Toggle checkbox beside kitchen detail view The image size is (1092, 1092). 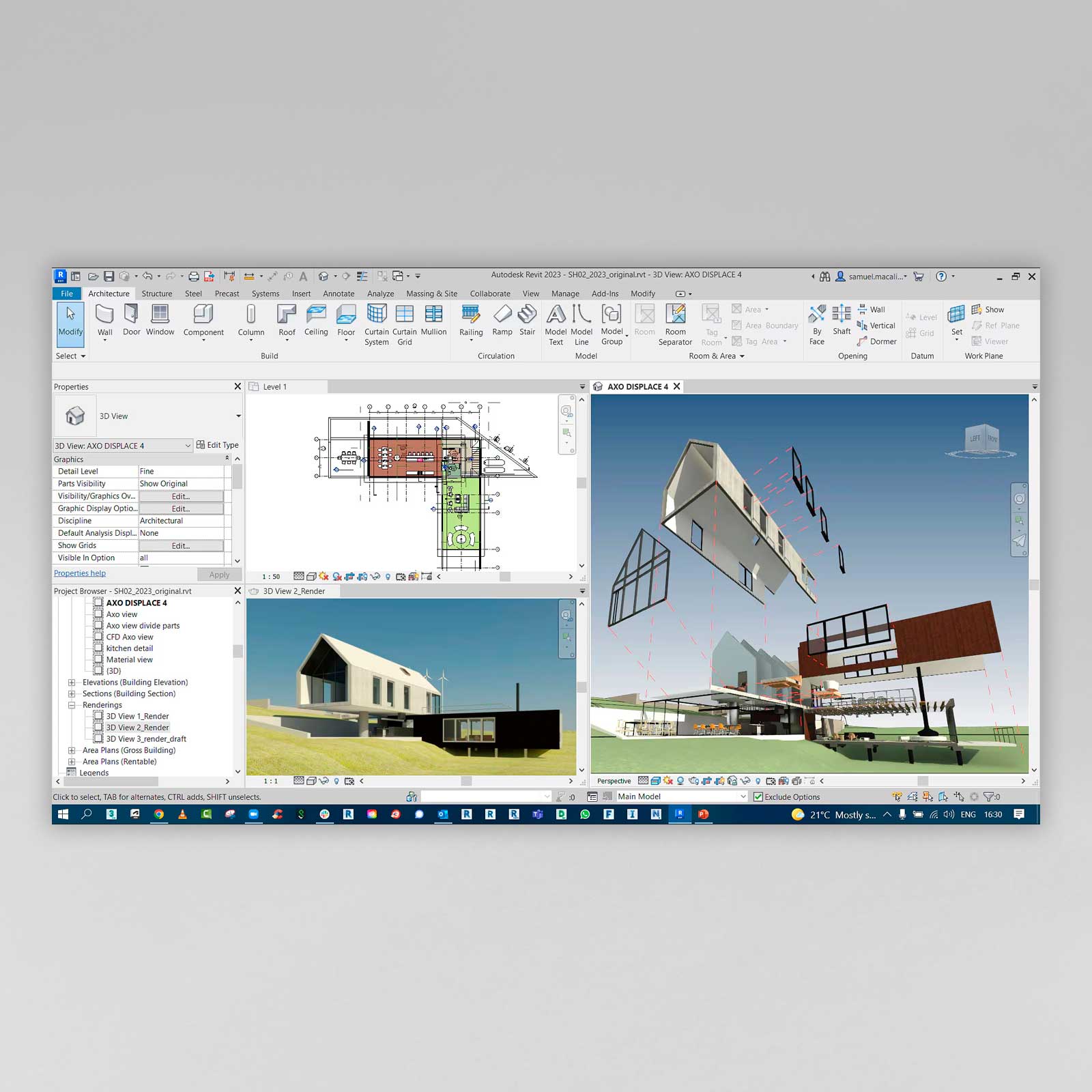tap(98, 648)
